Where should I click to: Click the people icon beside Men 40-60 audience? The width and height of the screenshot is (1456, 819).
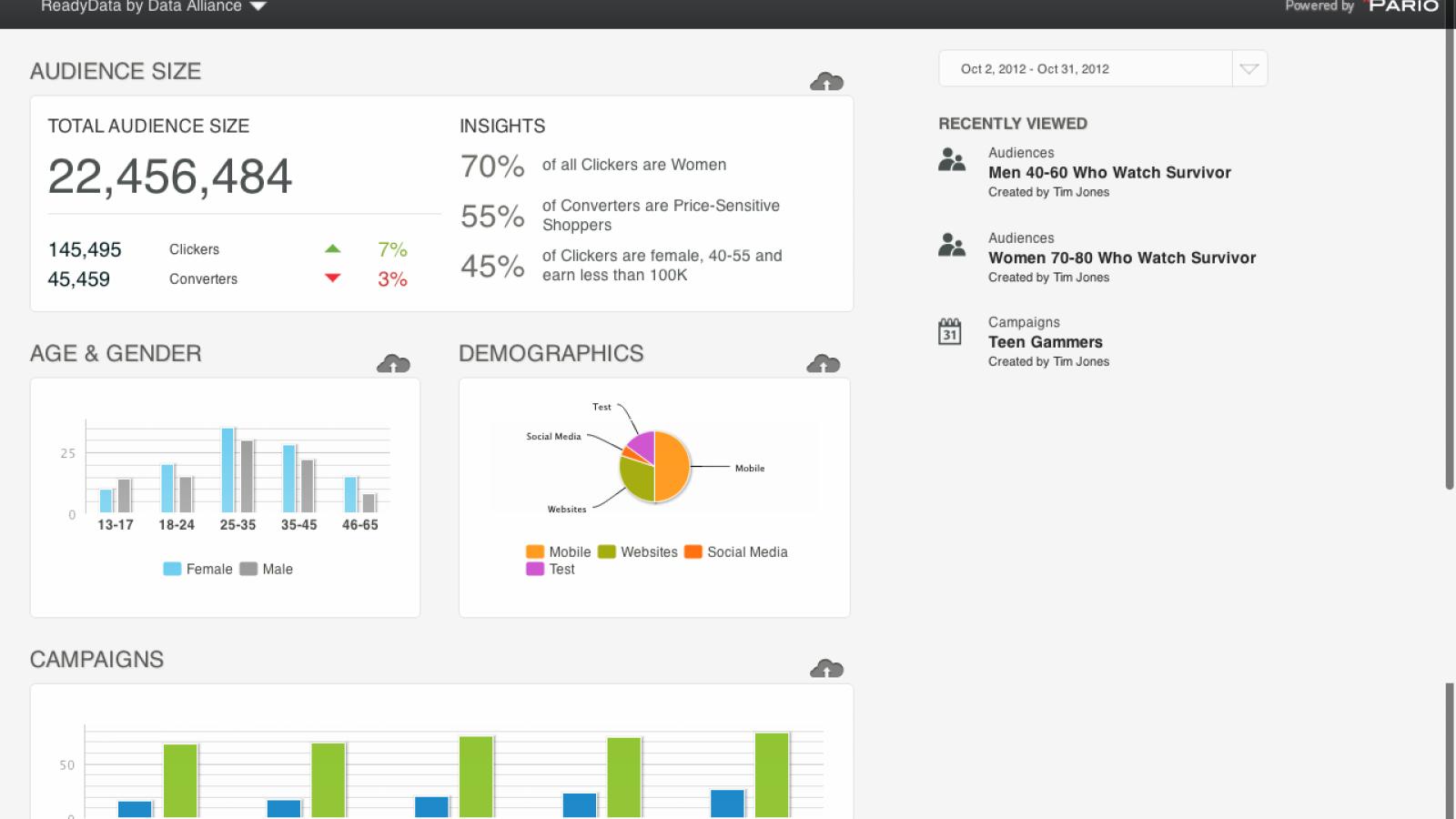(x=951, y=160)
